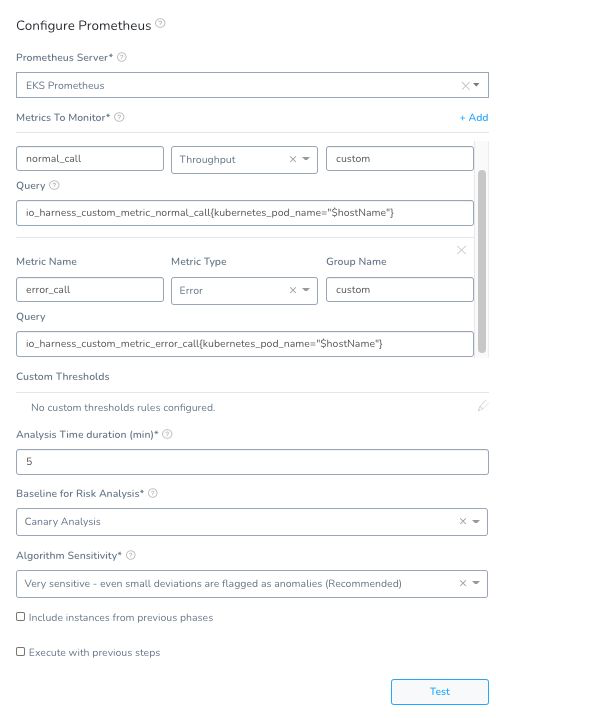Screen dimensions: 591x718
Task: Expand the Prometheus Server dropdown
Action: tap(477, 85)
